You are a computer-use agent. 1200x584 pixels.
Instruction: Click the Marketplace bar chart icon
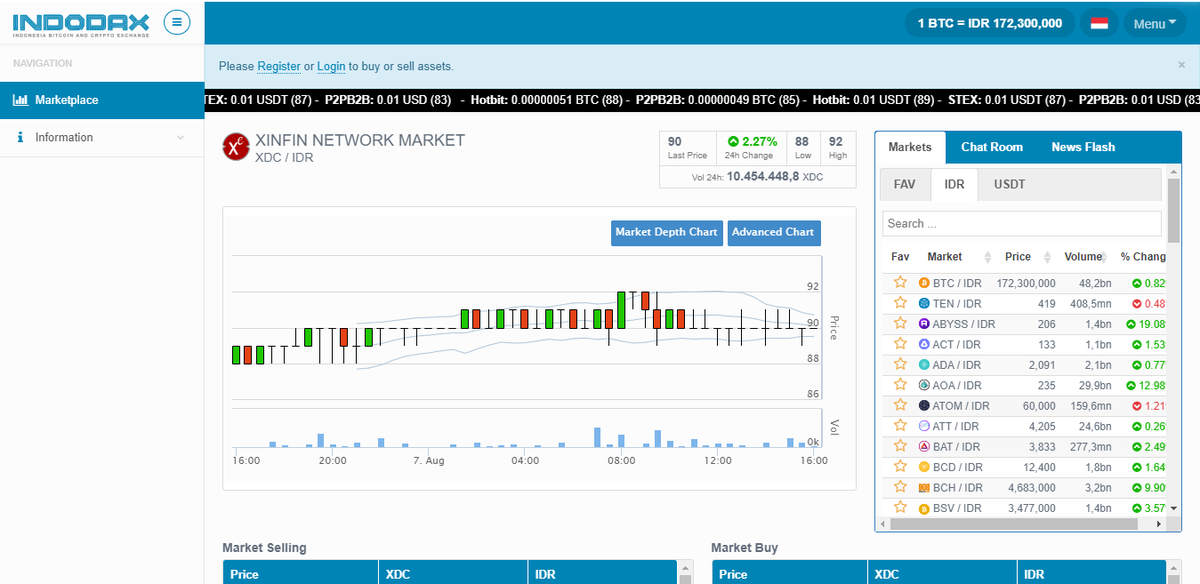click(x=20, y=100)
